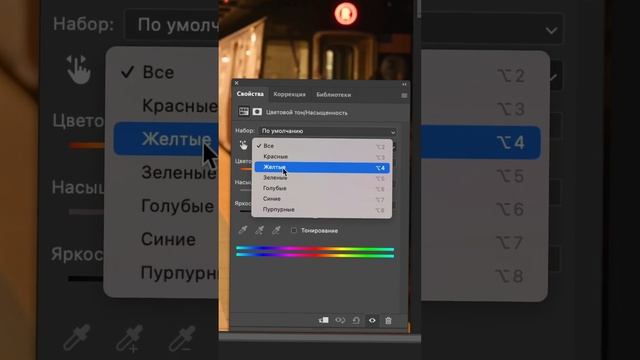Close the Properties panel with the X
This screenshot has width=640, height=360.
click(236, 83)
